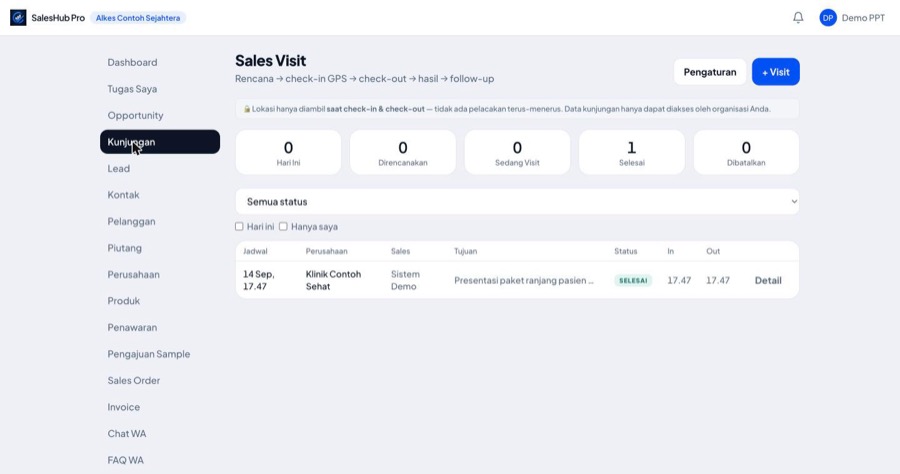Open Lead in the sidebar

[119, 168]
